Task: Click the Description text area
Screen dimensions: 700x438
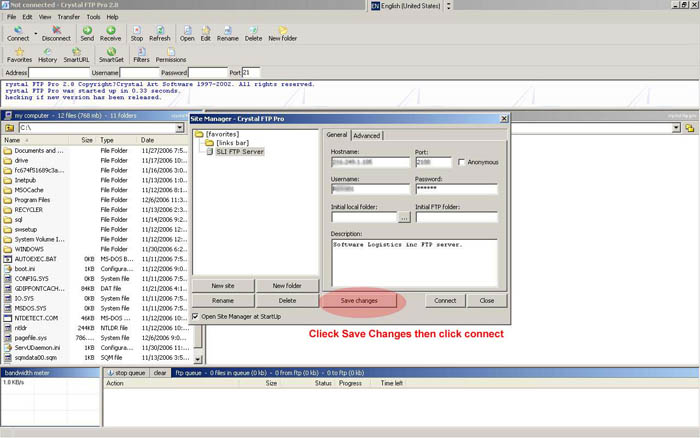Action: pyautogui.click(x=414, y=263)
